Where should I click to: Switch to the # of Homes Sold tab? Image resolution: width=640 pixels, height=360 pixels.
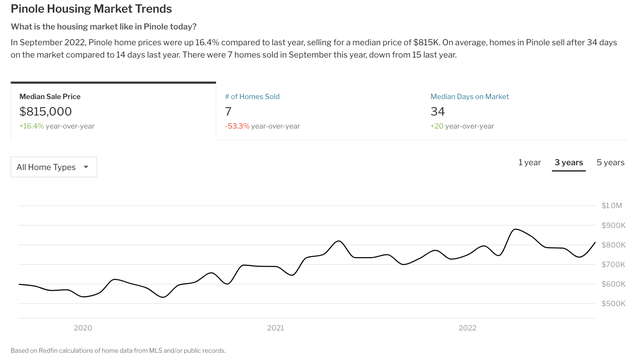(x=319, y=111)
